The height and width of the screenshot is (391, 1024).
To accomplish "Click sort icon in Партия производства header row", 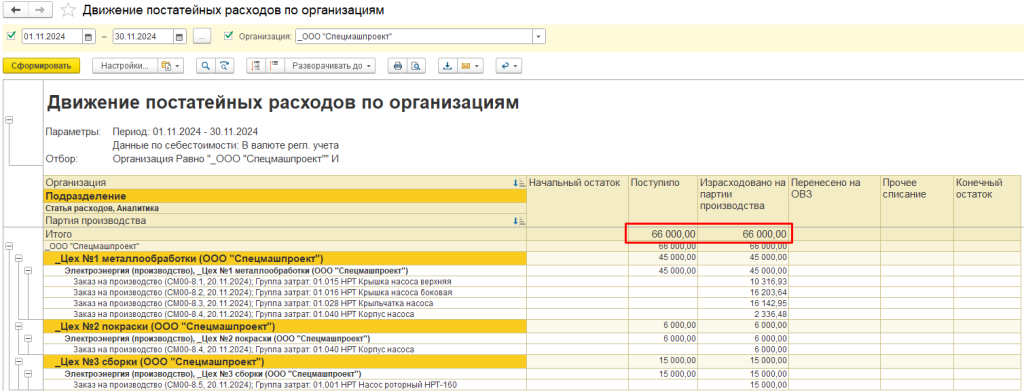I will pos(520,221).
